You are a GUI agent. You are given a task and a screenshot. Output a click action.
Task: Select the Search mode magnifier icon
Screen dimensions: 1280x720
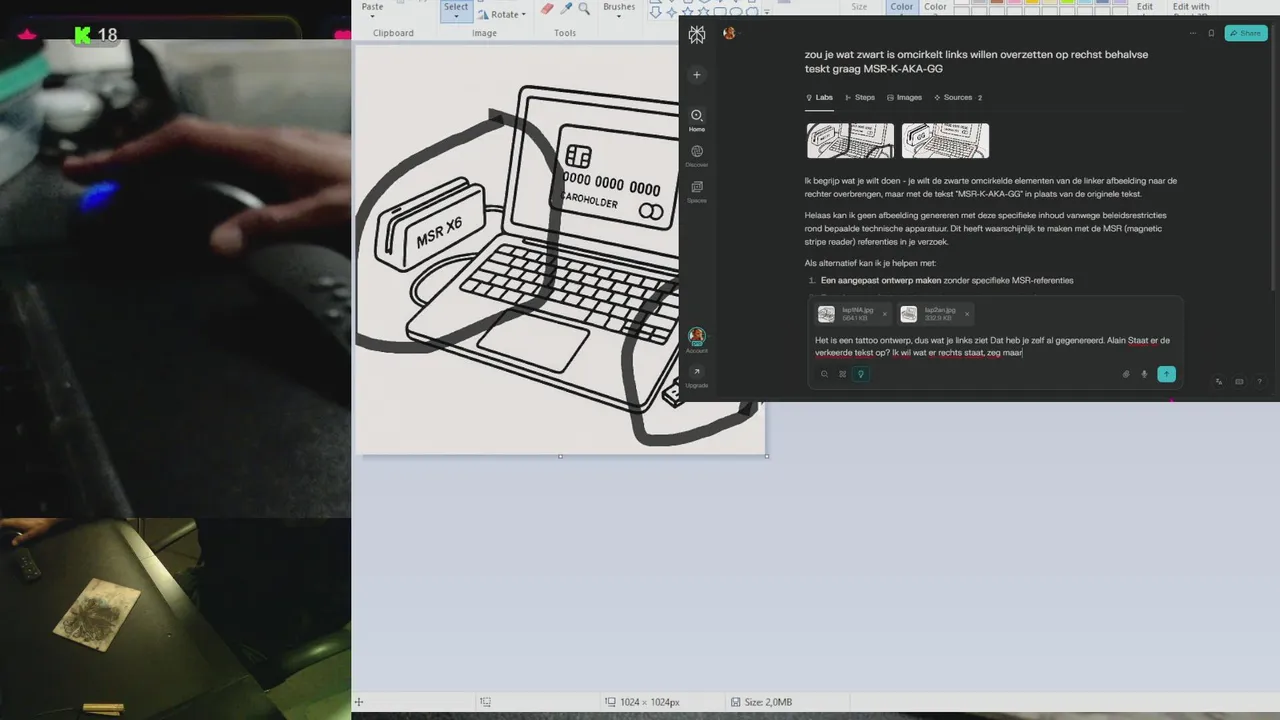coord(824,374)
